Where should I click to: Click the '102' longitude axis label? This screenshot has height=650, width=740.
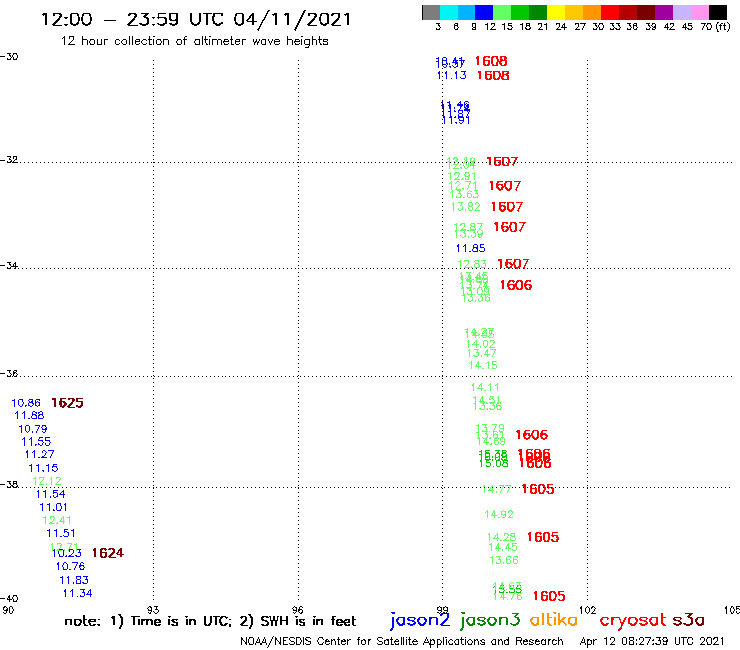pyautogui.click(x=588, y=610)
